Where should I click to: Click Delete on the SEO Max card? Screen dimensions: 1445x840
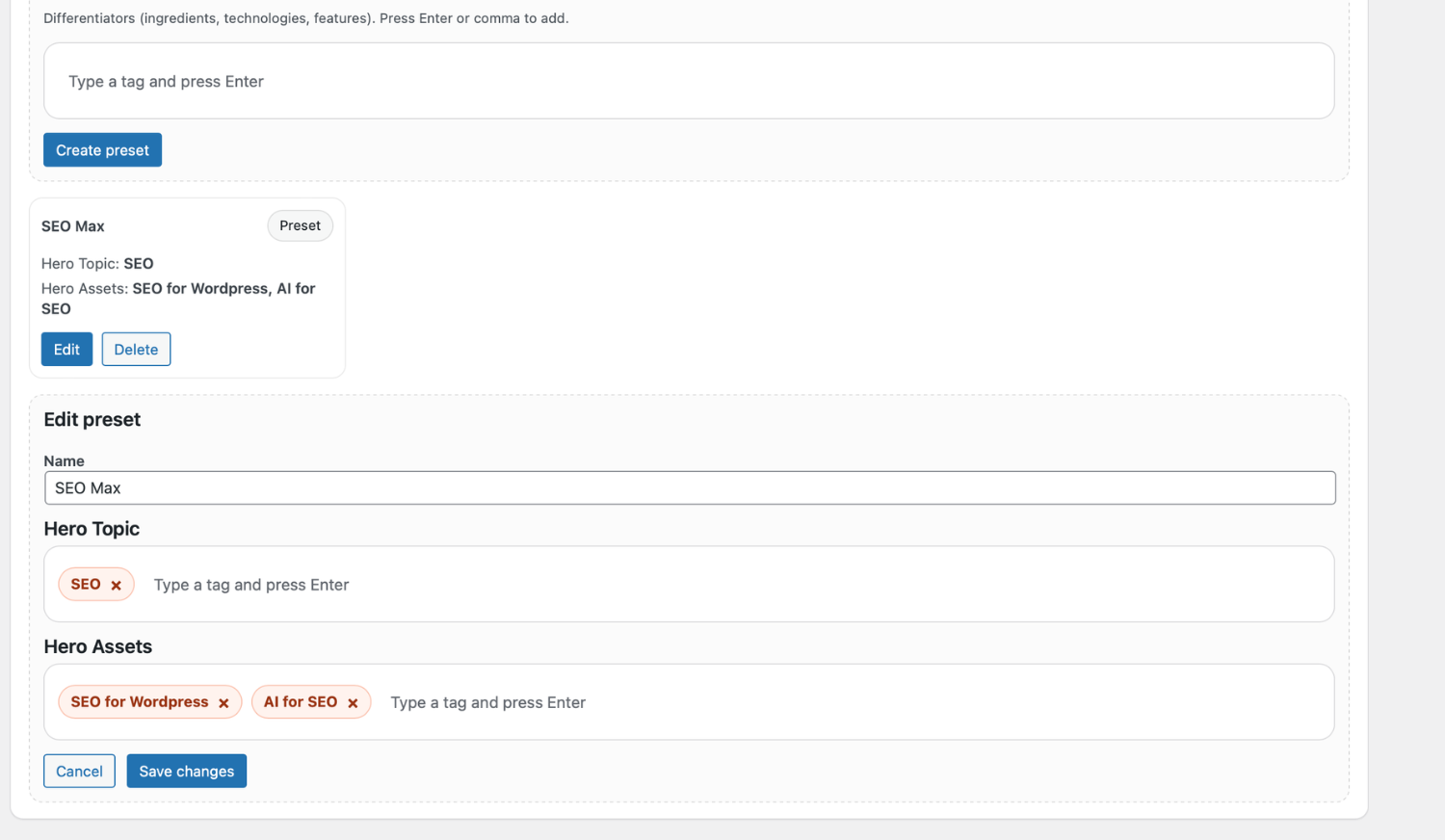click(x=136, y=349)
